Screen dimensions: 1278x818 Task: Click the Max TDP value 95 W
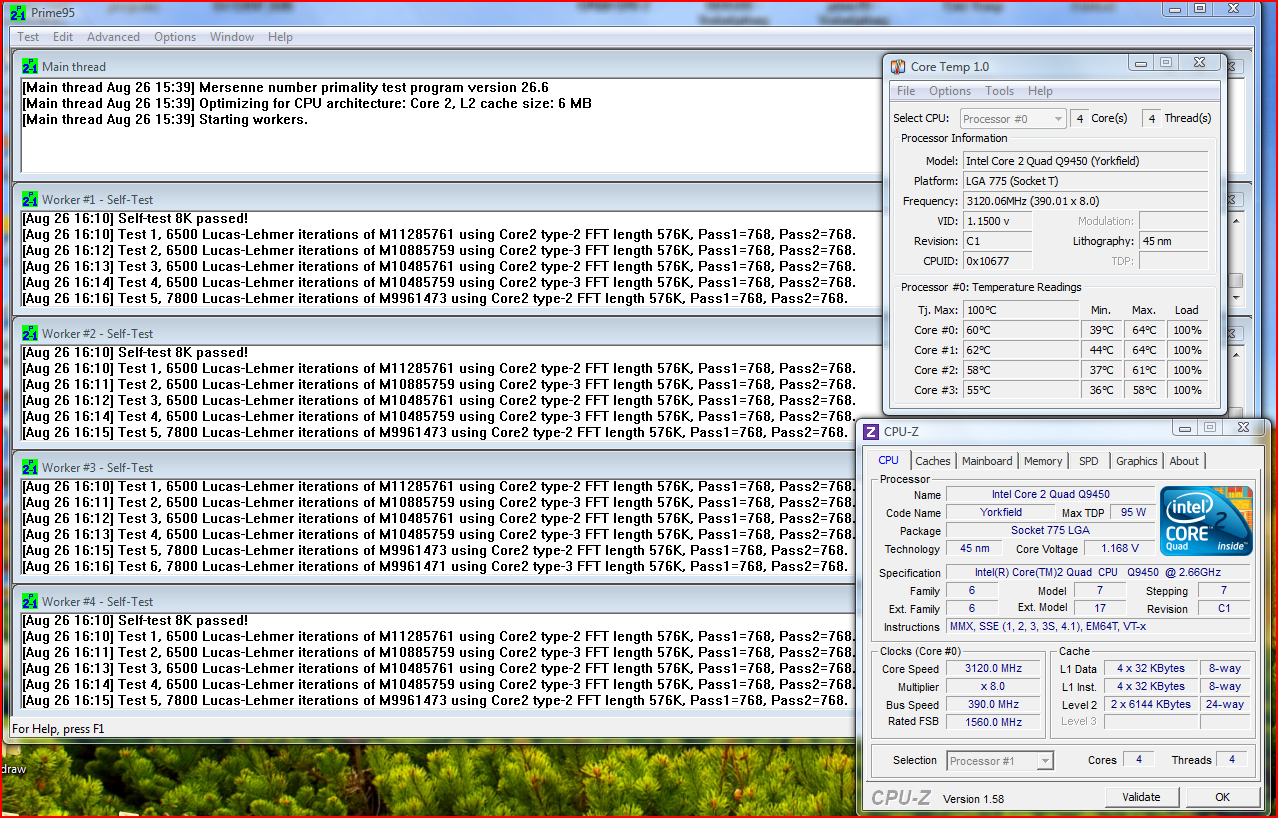(x=1134, y=512)
